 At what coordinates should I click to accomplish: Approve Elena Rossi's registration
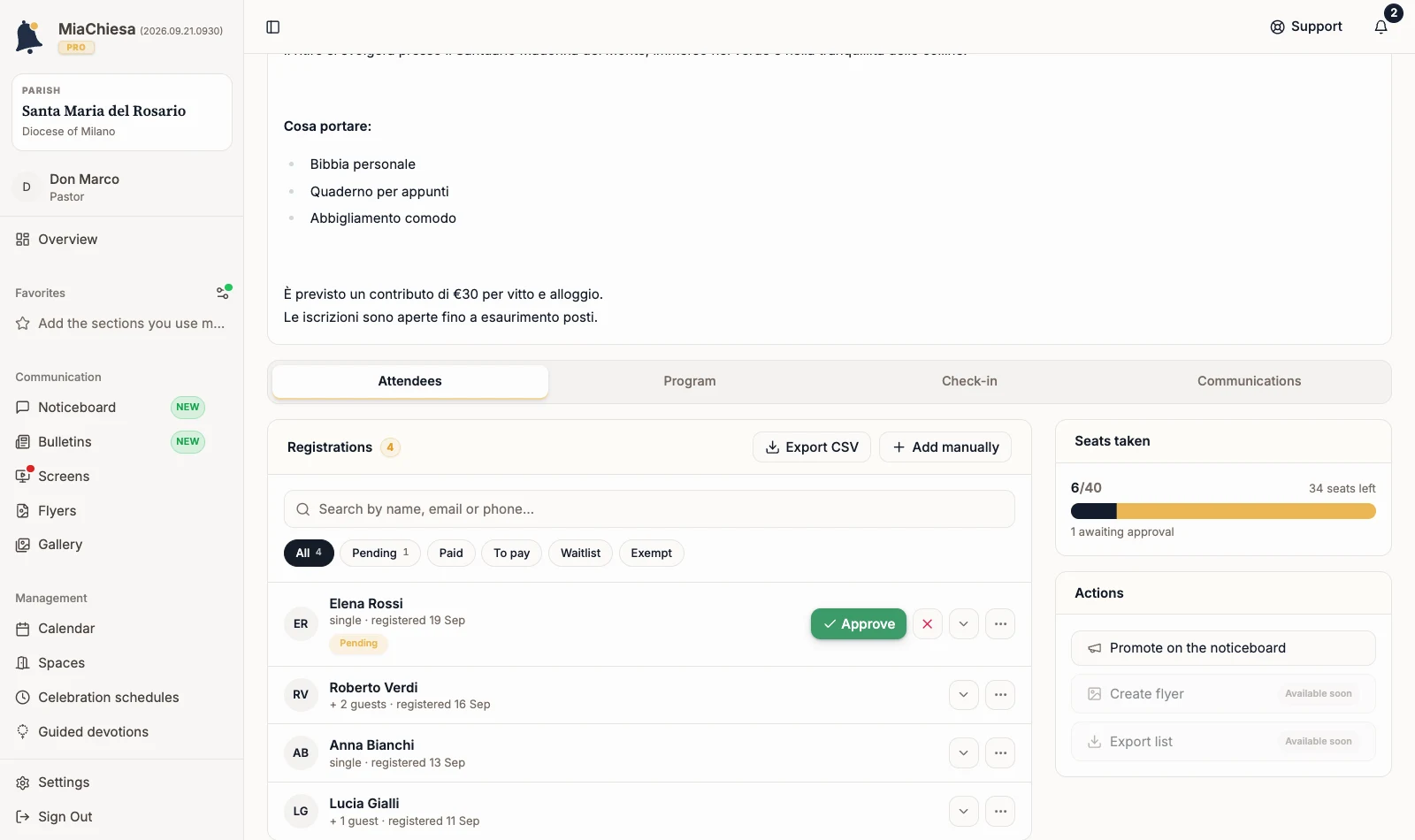point(859,624)
